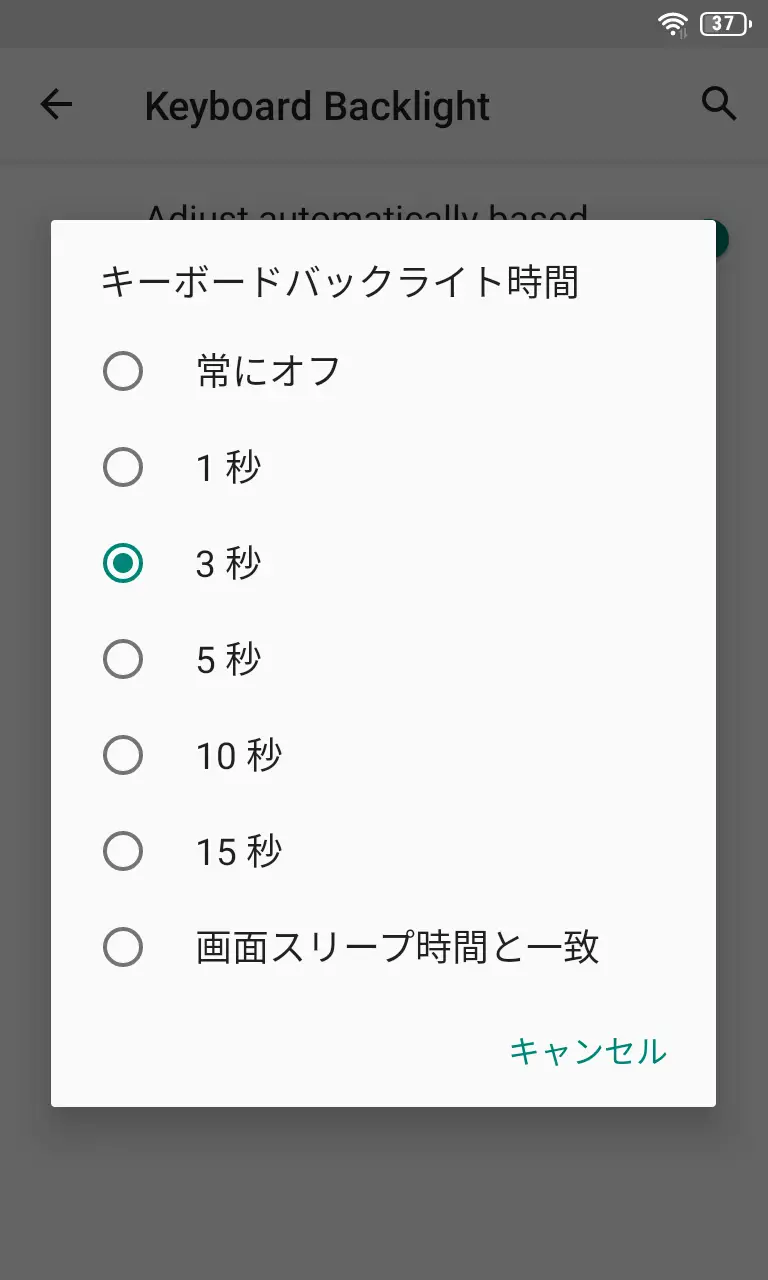Select 画面スリープ時間と一致 radio button
Image resolution: width=768 pixels, height=1280 pixels.
point(123,947)
